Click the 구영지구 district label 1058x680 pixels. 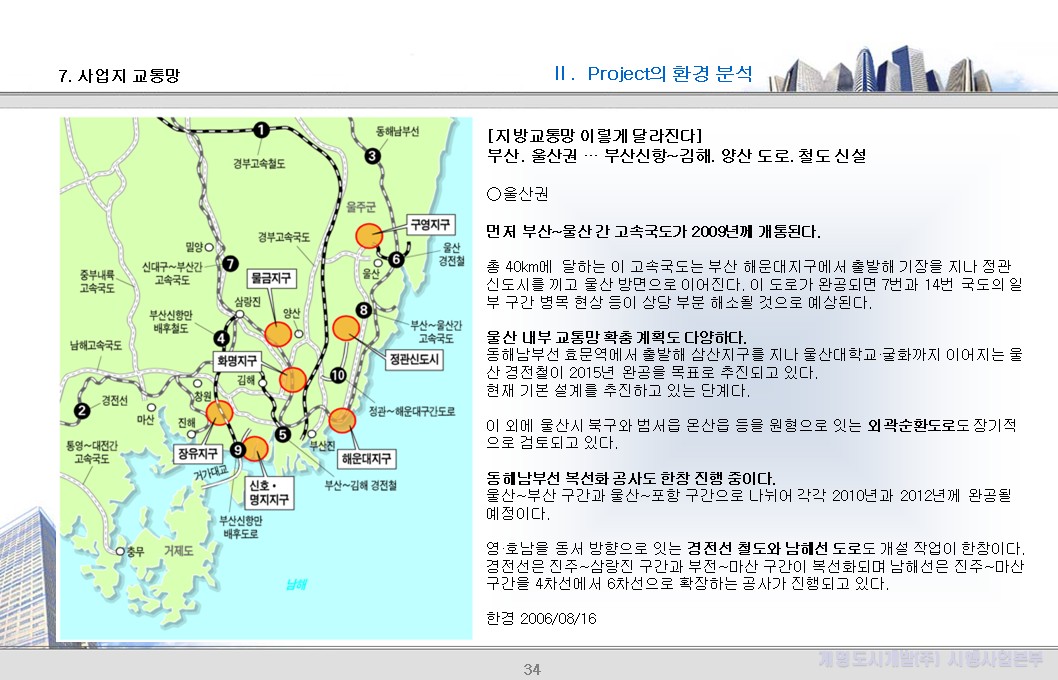coord(432,224)
